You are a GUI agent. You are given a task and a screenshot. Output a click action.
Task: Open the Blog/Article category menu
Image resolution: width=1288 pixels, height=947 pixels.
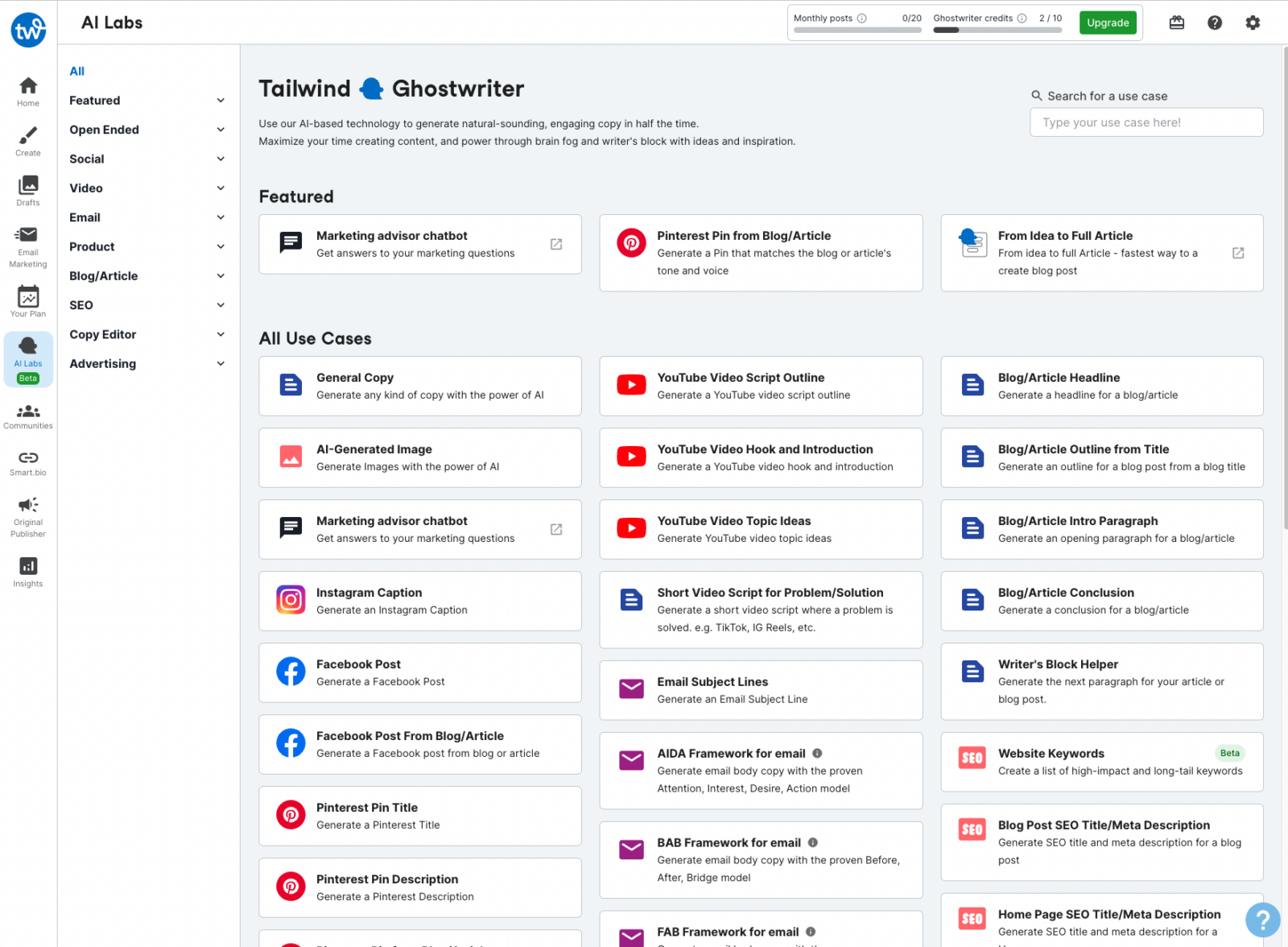[147, 276]
